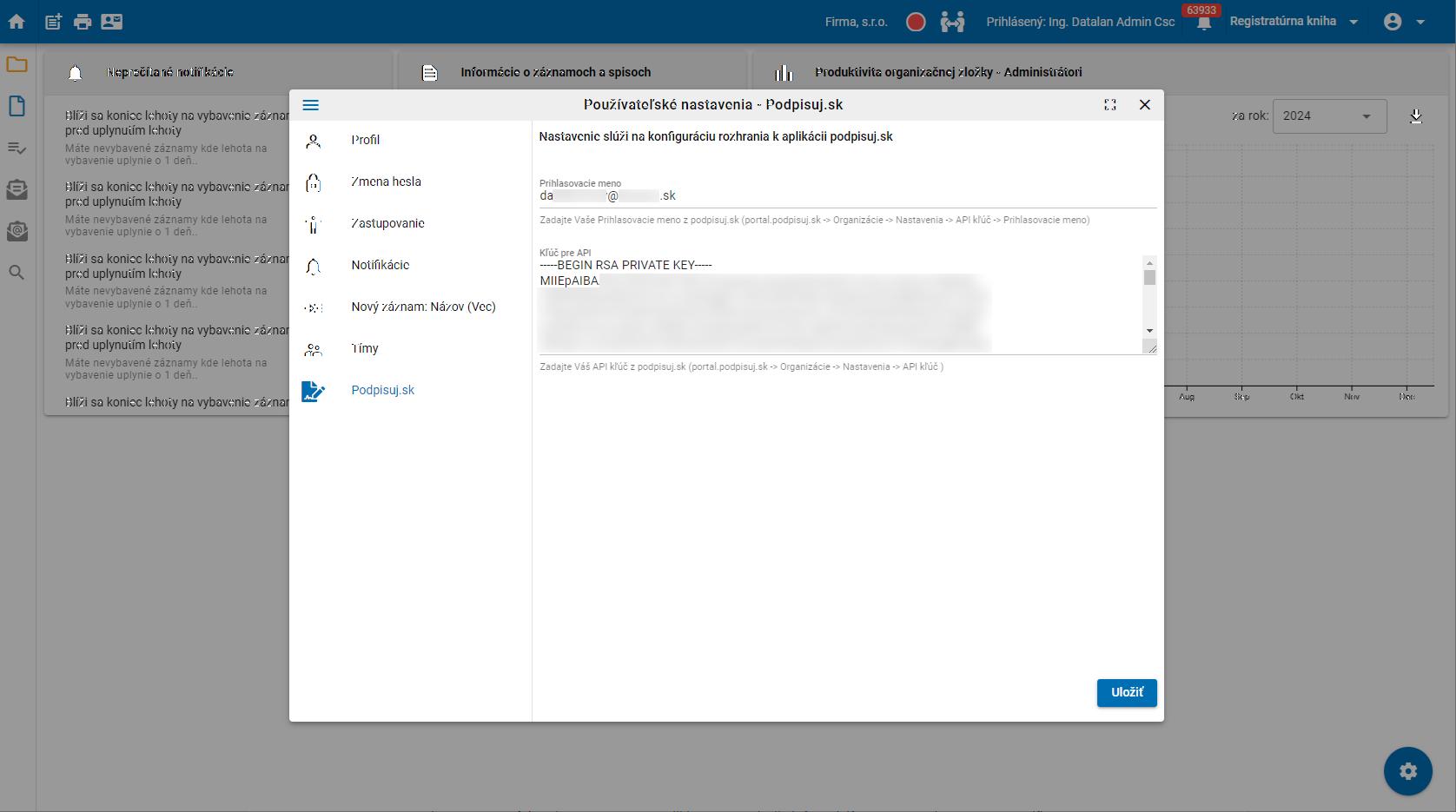Screen dimensions: 1456x812
Task: Open the contact card icon in toolbar
Action: [112, 22]
